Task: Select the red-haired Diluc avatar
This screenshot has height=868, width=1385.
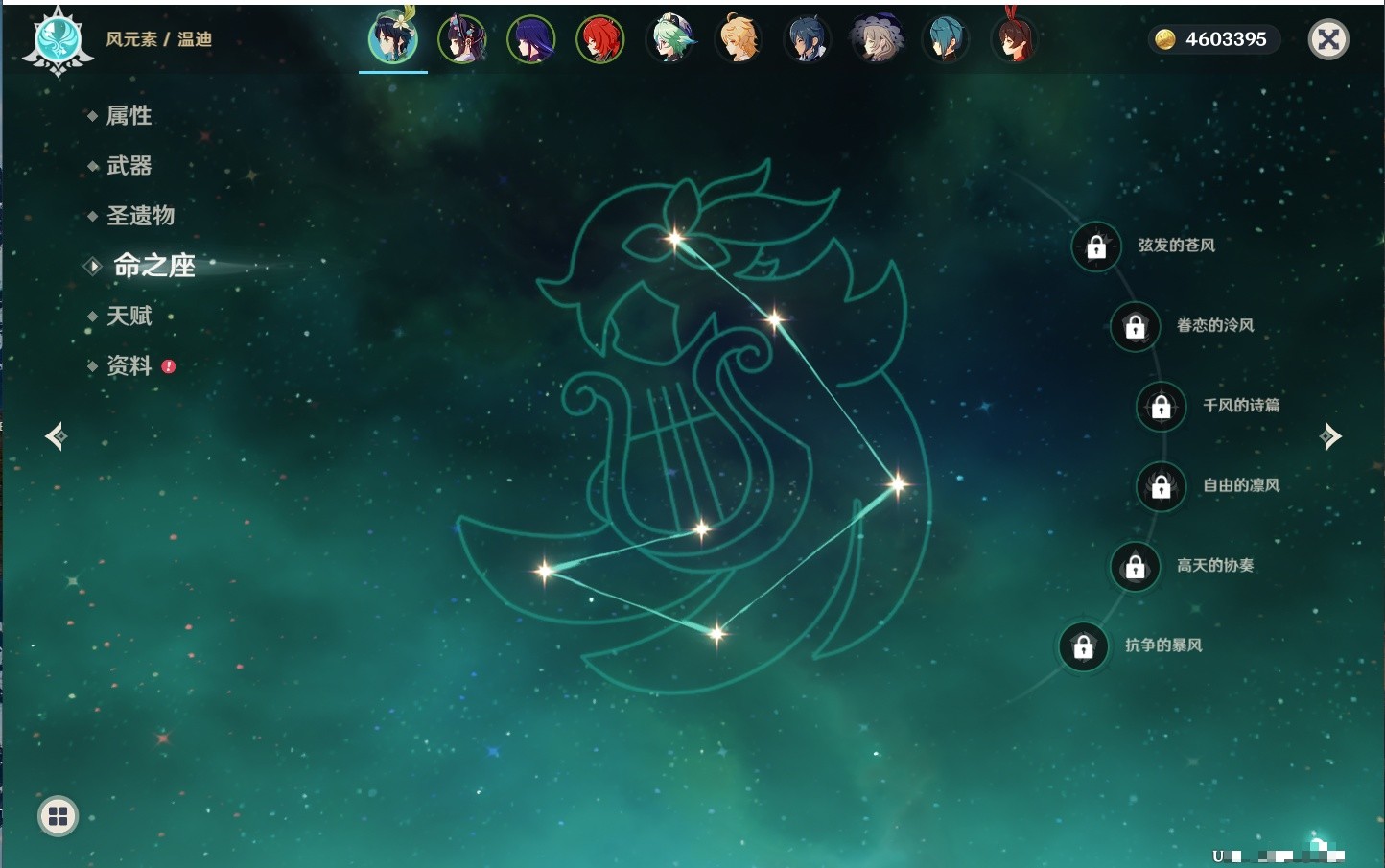Action: tap(599, 40)
